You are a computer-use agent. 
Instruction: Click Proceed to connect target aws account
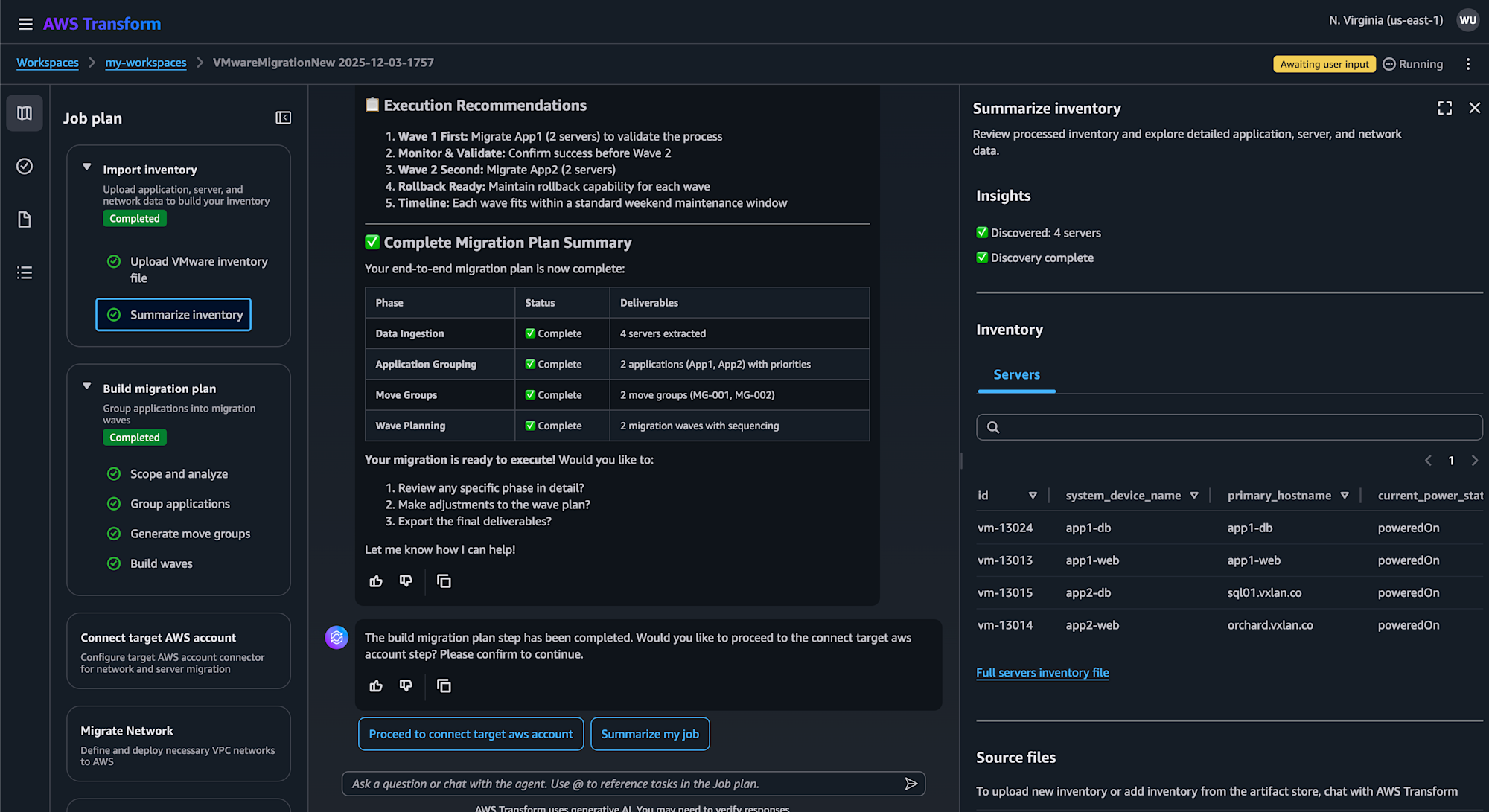pos(471,734)
